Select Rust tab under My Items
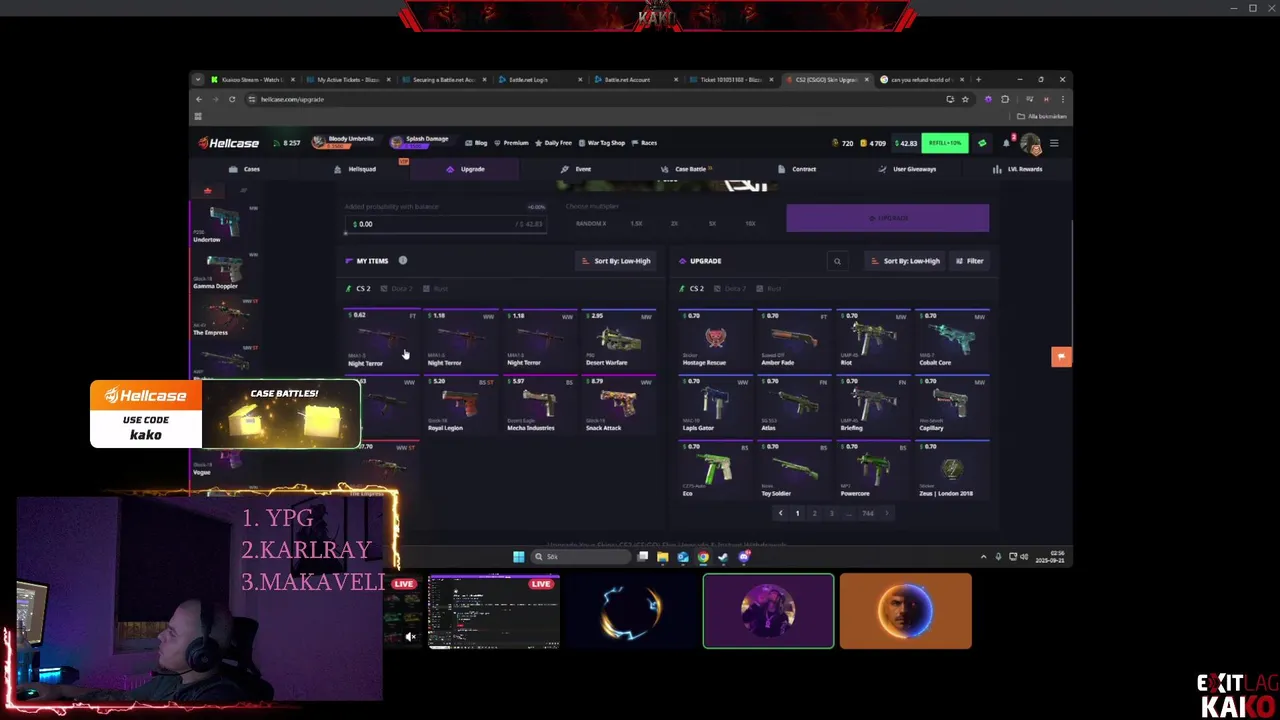 coord(438,289)
